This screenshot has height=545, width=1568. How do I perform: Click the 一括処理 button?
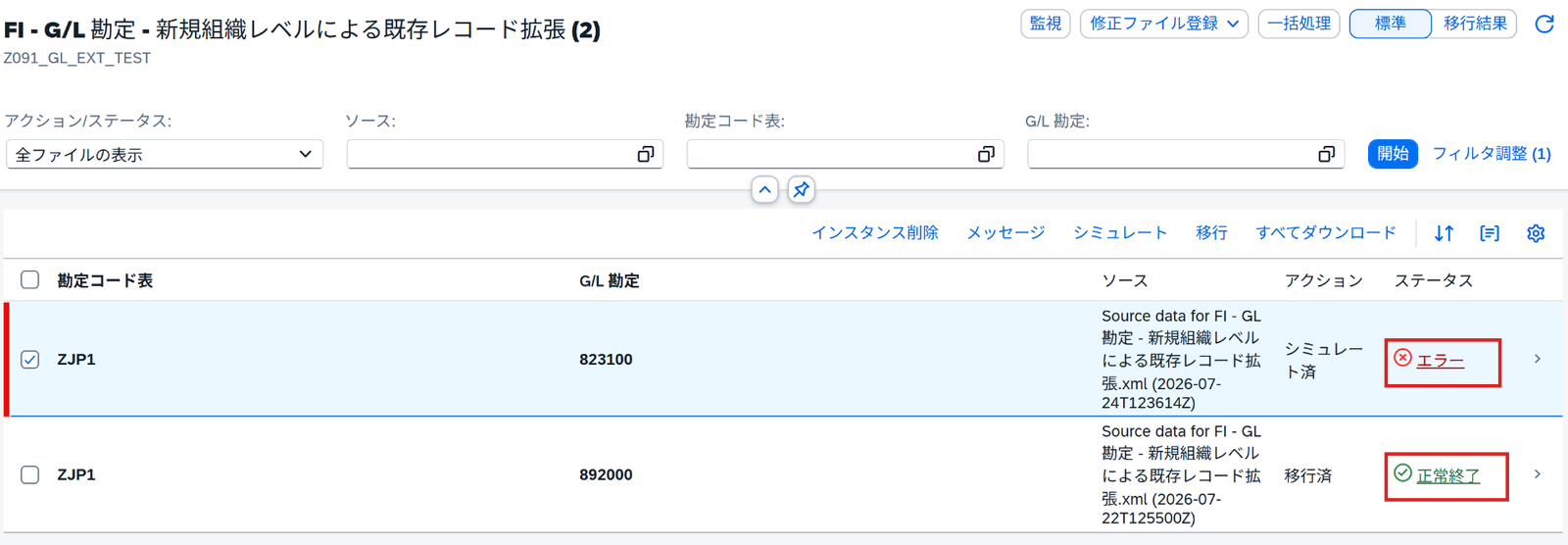click(1298, 24)
